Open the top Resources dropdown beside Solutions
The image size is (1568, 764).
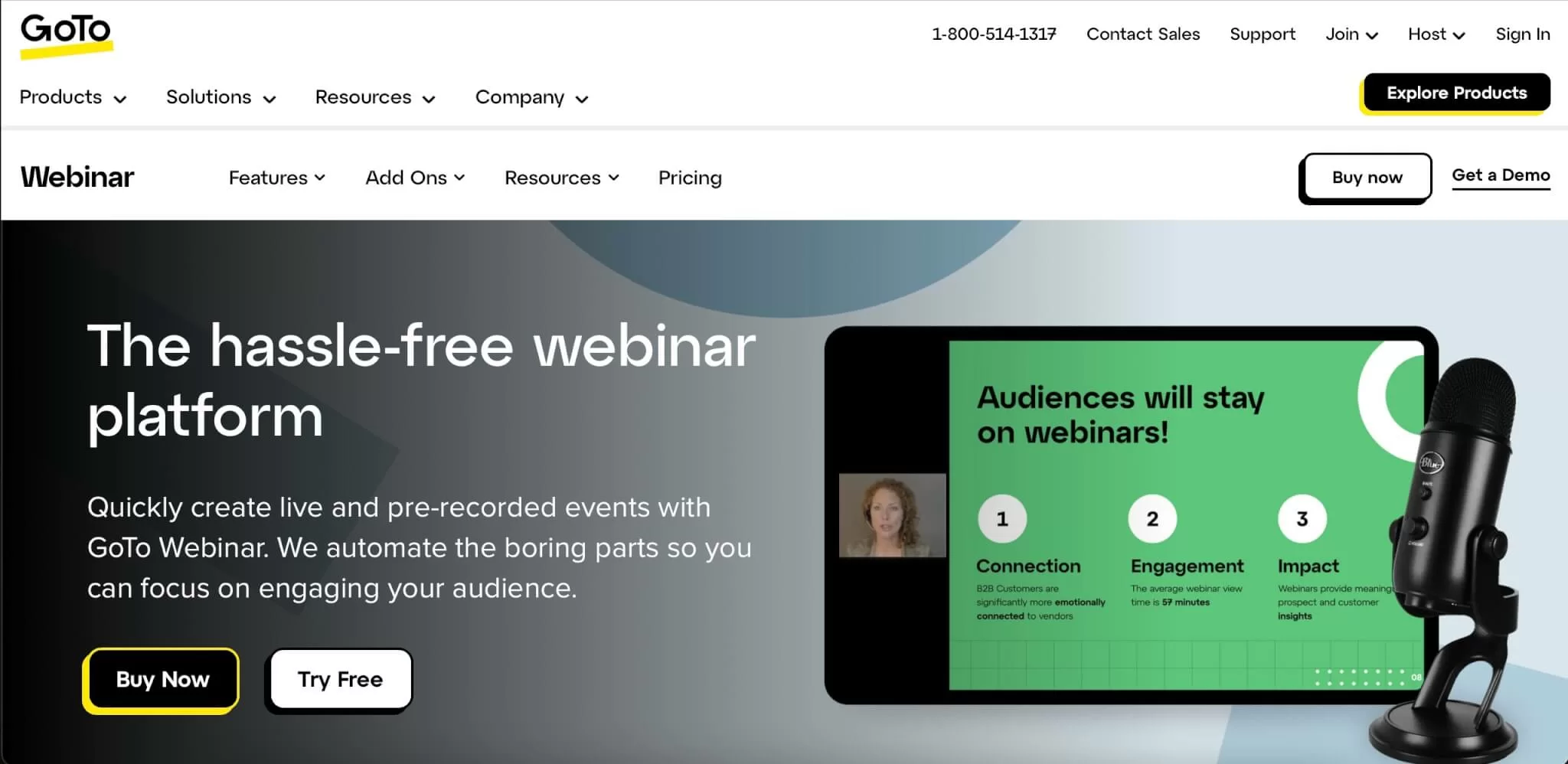[x=375, y=97]
